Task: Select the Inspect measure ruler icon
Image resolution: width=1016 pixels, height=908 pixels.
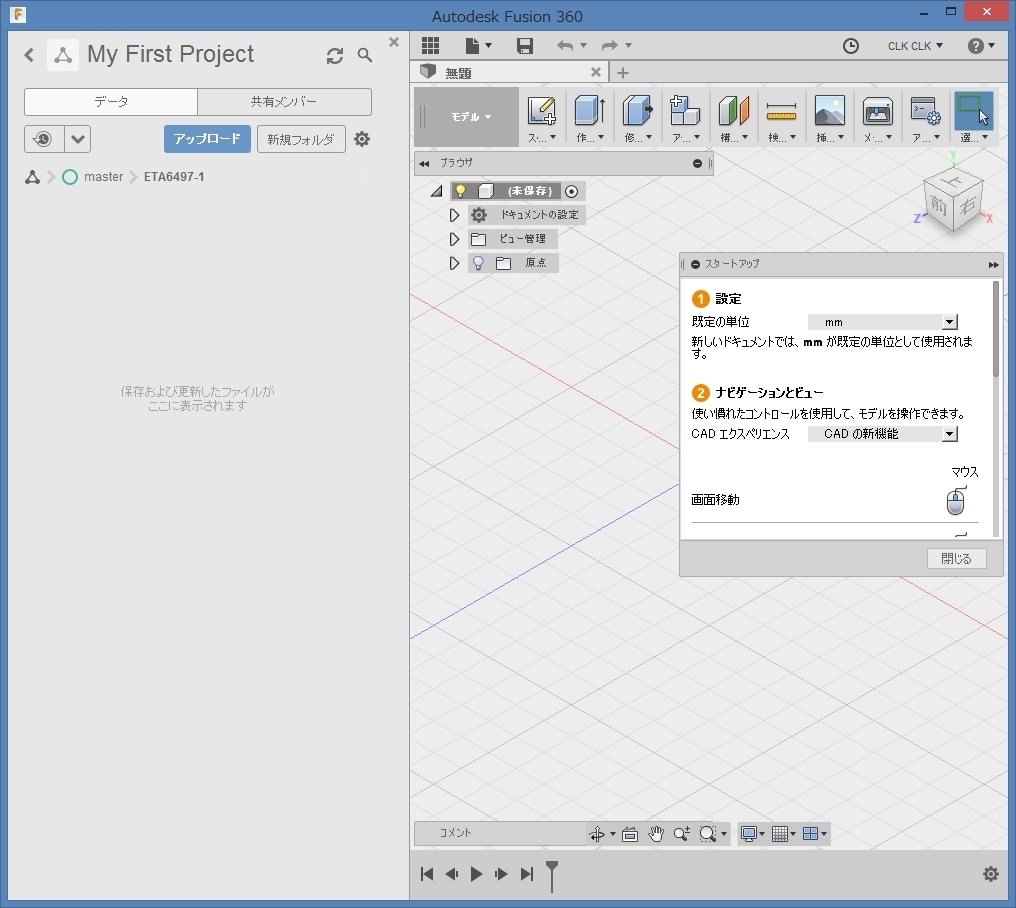Action: pos(781,112)
